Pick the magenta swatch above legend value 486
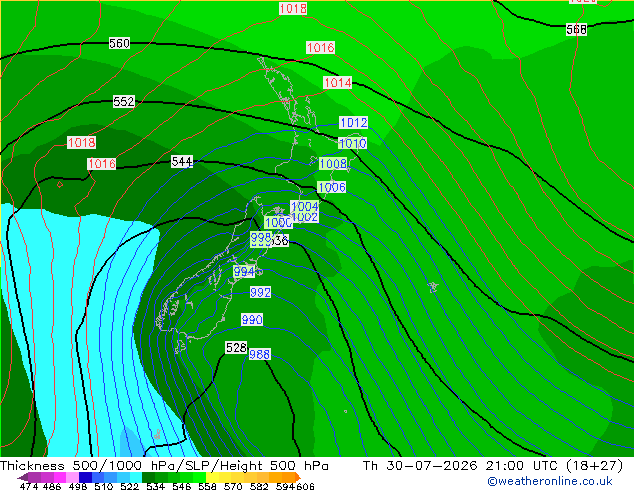The image size is (634, 490). coord(60,477)
